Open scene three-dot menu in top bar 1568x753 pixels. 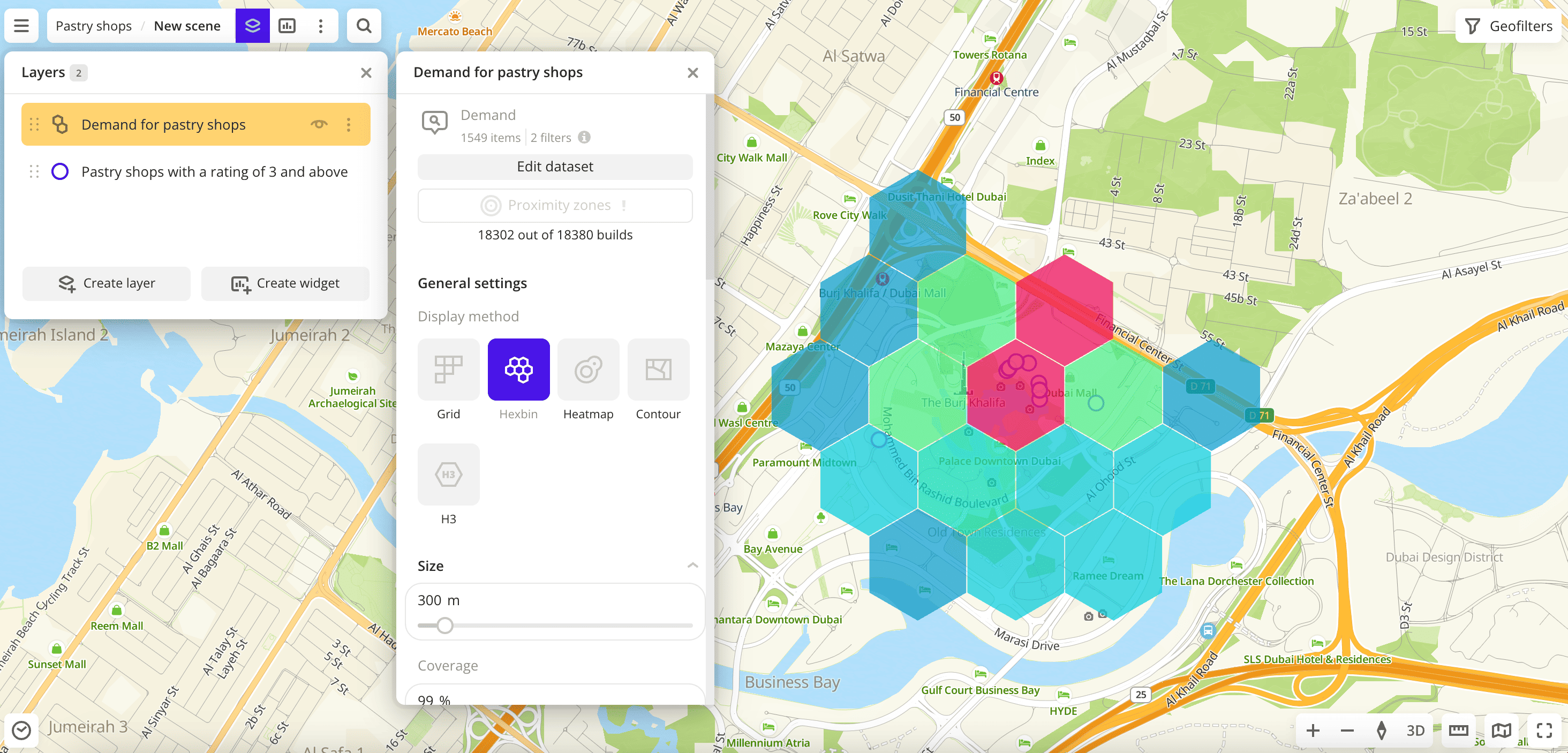click(321, 26)
